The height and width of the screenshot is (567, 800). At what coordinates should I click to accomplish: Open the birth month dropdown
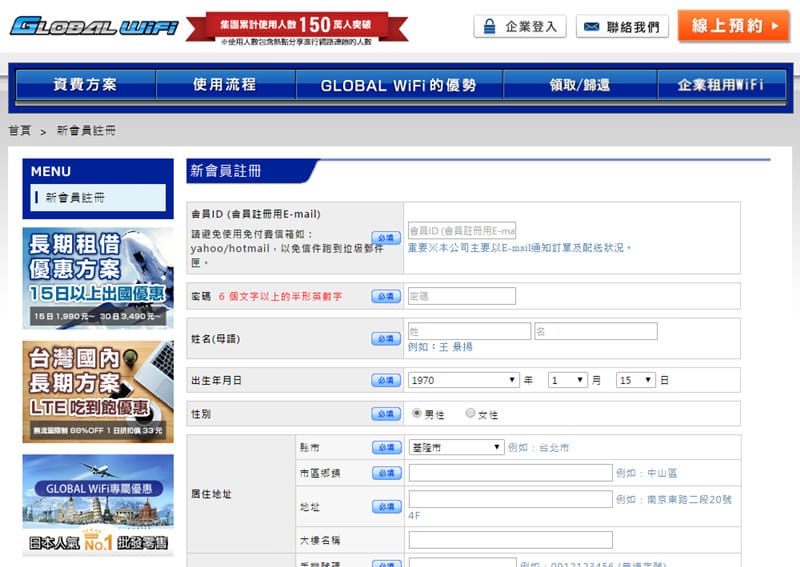tap(568, 380)
